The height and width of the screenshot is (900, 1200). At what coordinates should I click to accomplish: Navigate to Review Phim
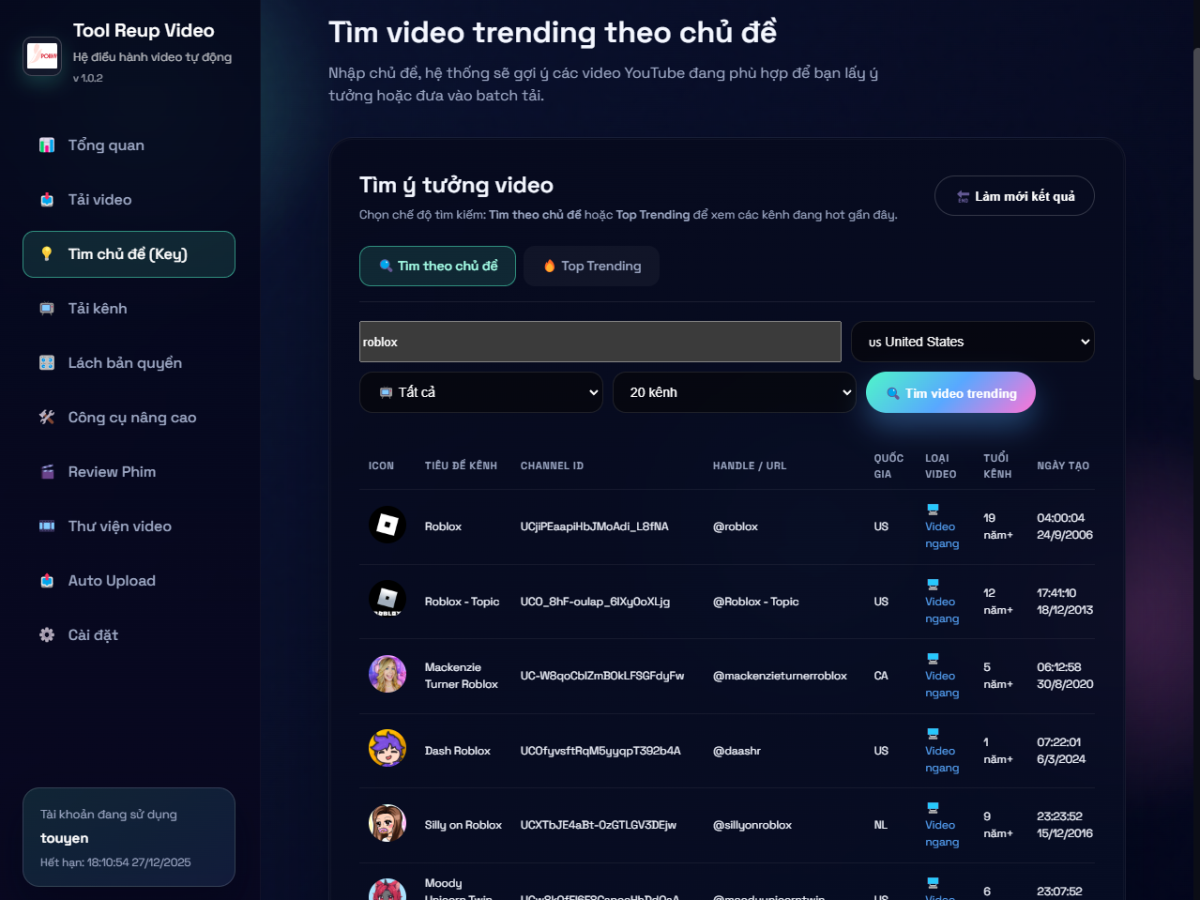tap(111, 472)
